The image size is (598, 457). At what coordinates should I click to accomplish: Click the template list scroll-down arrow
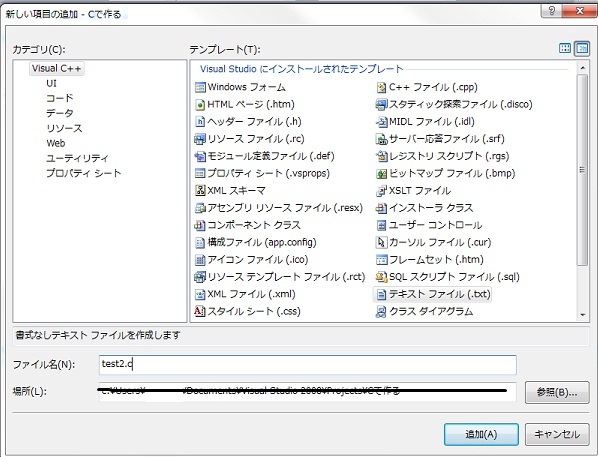pos(582,315)
